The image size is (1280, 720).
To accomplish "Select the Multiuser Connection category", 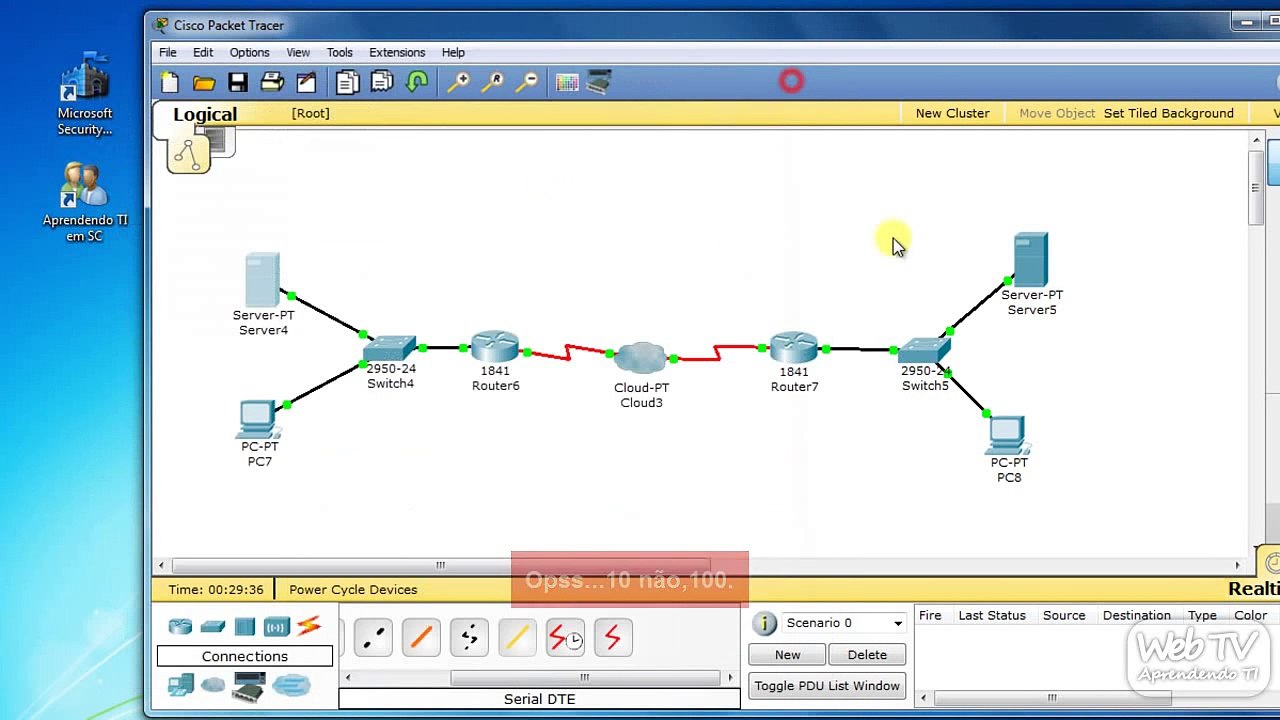I will pyautogui.click(x=291, y=685).
